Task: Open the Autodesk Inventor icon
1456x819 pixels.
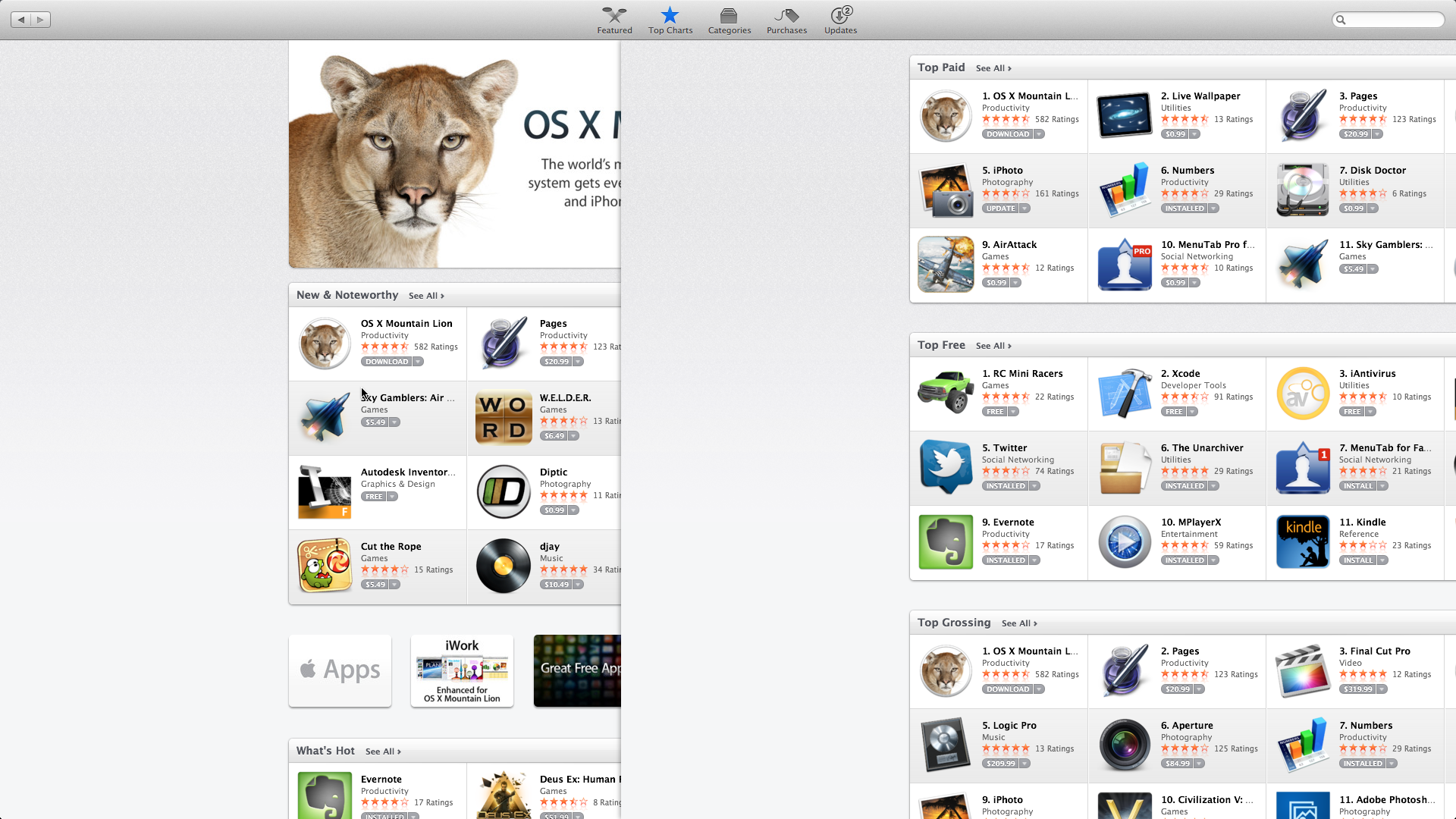Action: click(325, 492)
